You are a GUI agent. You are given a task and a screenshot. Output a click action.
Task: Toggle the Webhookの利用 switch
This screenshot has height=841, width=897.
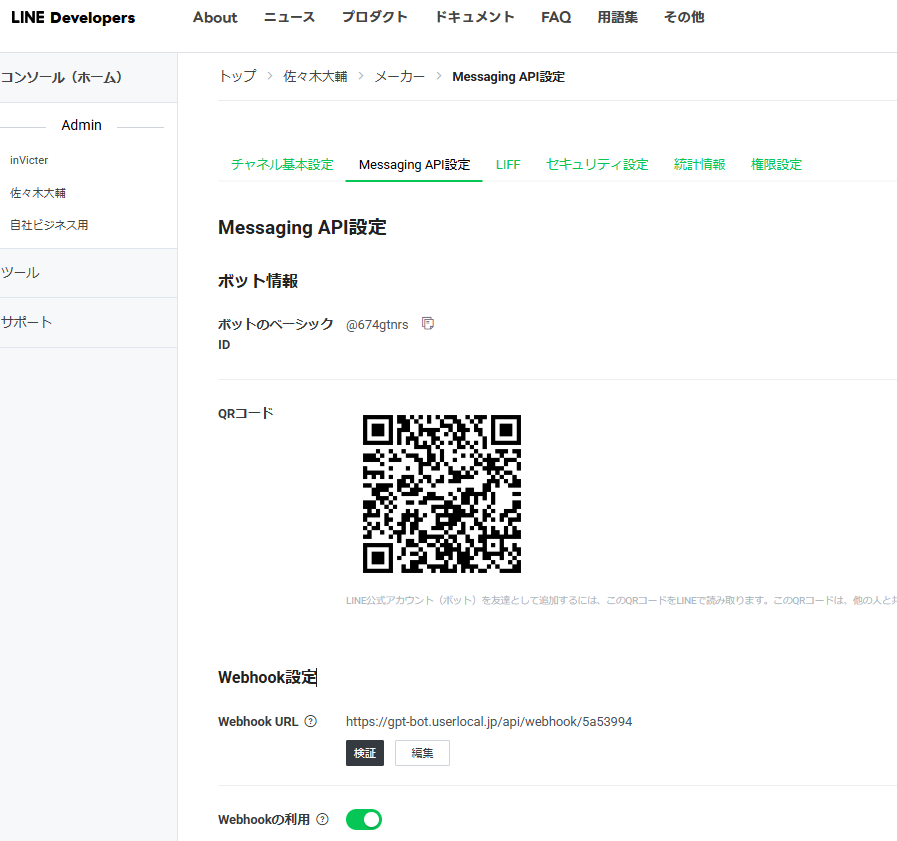[x=364, y=819]
